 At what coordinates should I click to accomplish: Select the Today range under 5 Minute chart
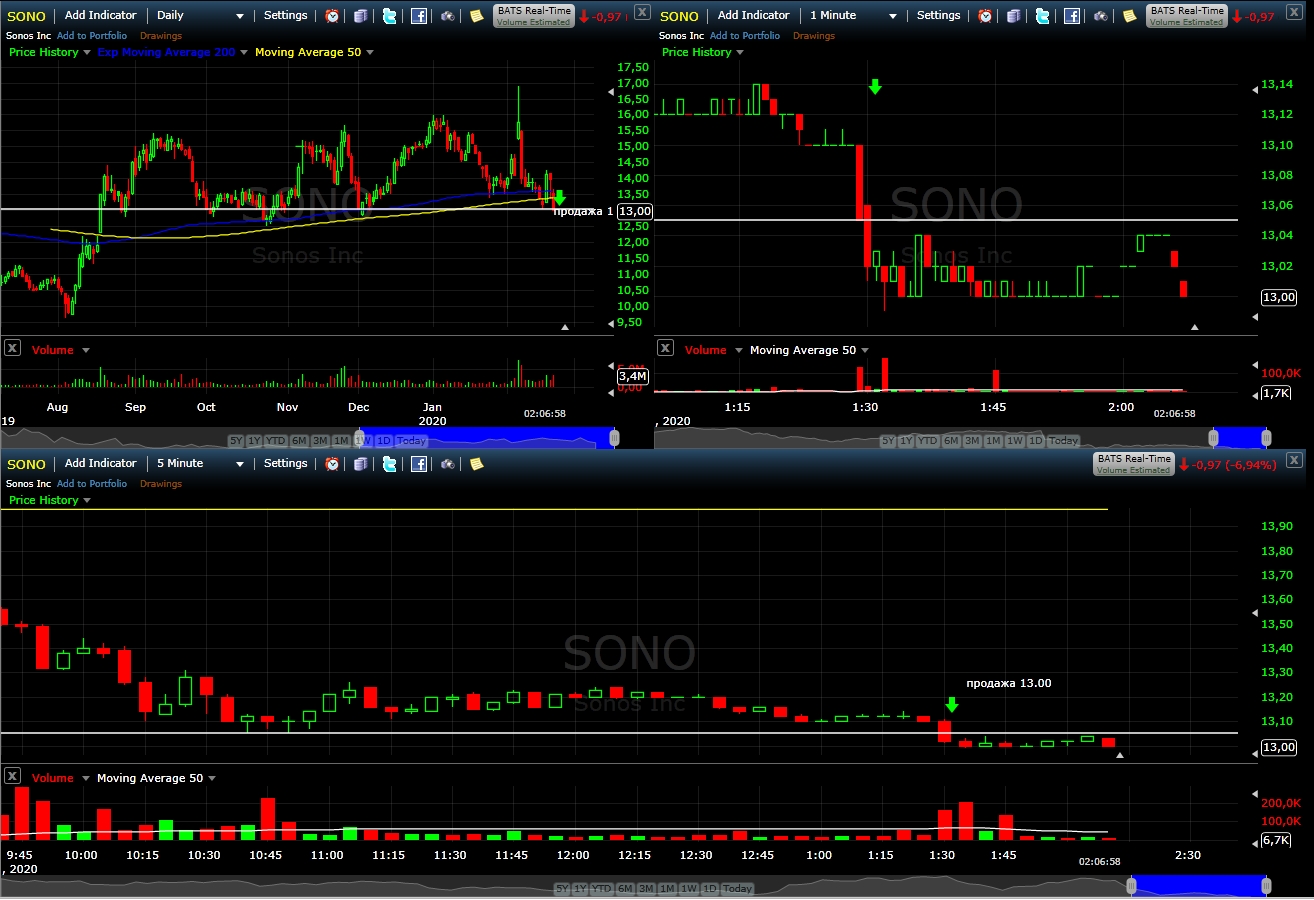737,889
